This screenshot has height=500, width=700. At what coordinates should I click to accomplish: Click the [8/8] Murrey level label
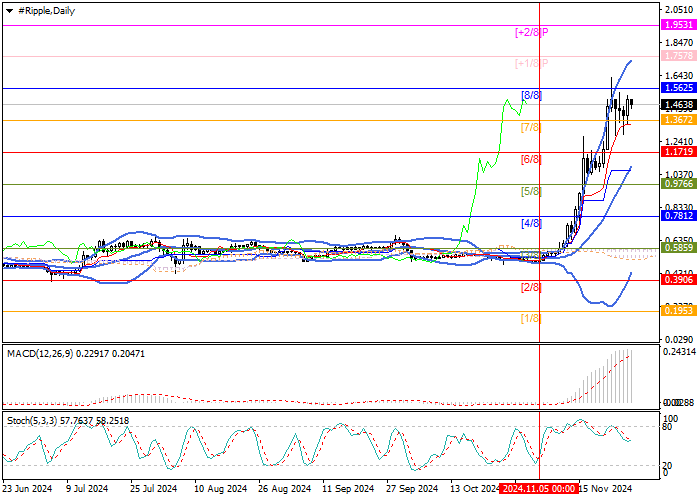[x=531, y=95]
